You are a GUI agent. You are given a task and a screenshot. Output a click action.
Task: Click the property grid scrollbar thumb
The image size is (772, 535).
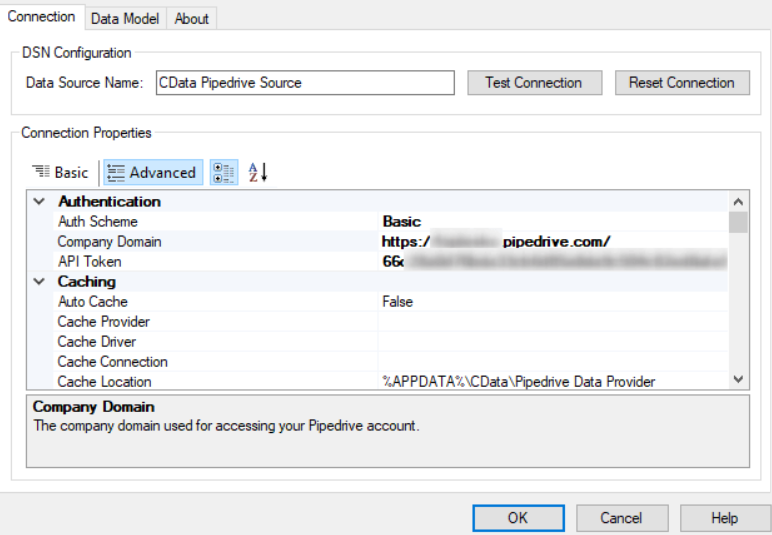coord(739,222)
